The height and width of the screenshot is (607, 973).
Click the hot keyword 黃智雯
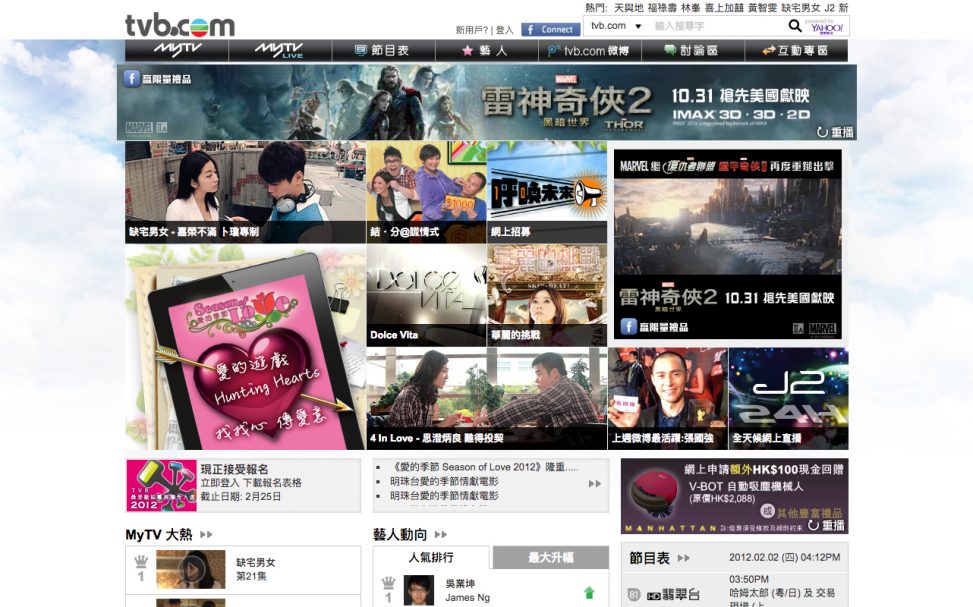(x=762, y=7)
